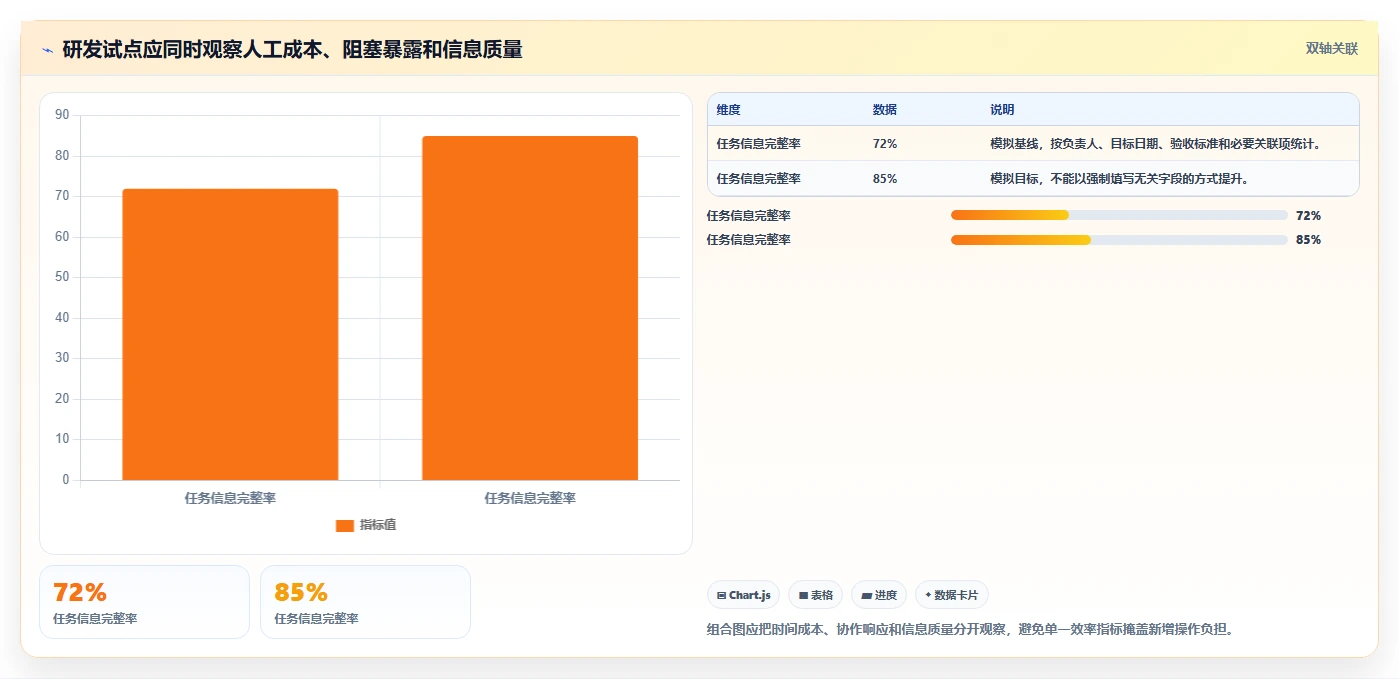Click 任务信息完整率 in the table's 72% row

tap(759, 144)
